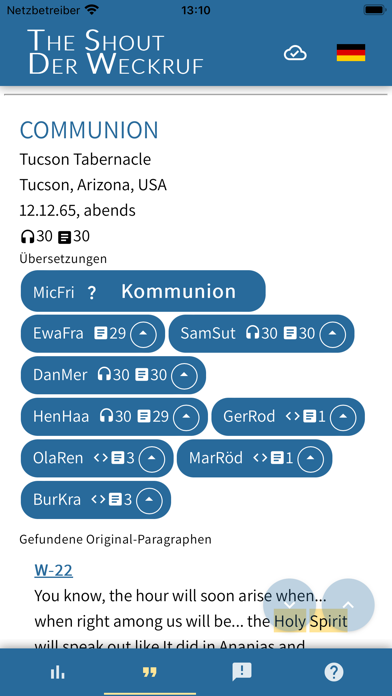
Task: Tap the cloud sync status icon
Action: 295,53
